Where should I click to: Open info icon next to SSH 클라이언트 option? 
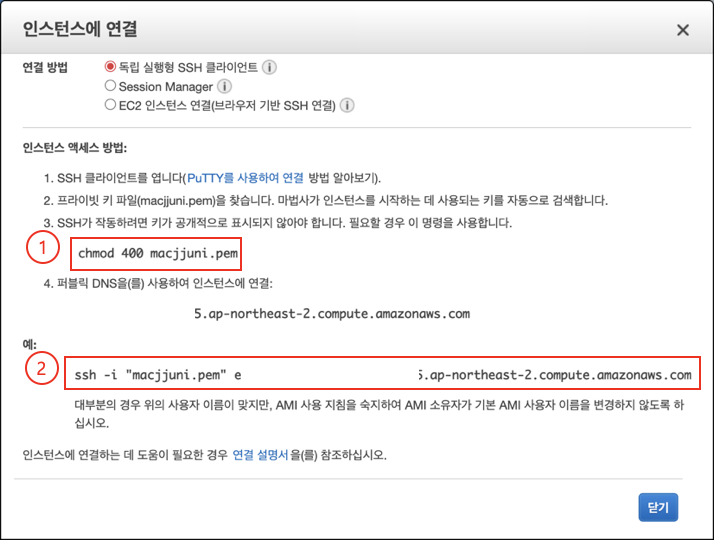[x=269, y=67]
